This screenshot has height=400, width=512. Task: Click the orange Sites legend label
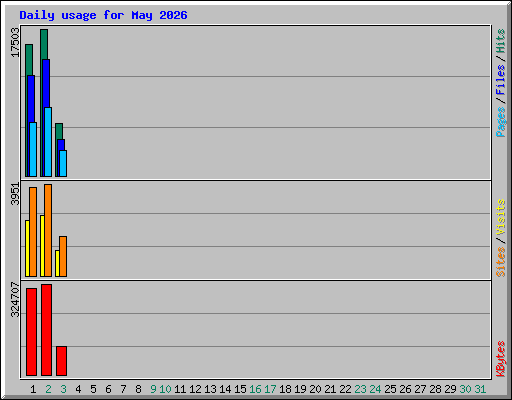click(500, 262)
